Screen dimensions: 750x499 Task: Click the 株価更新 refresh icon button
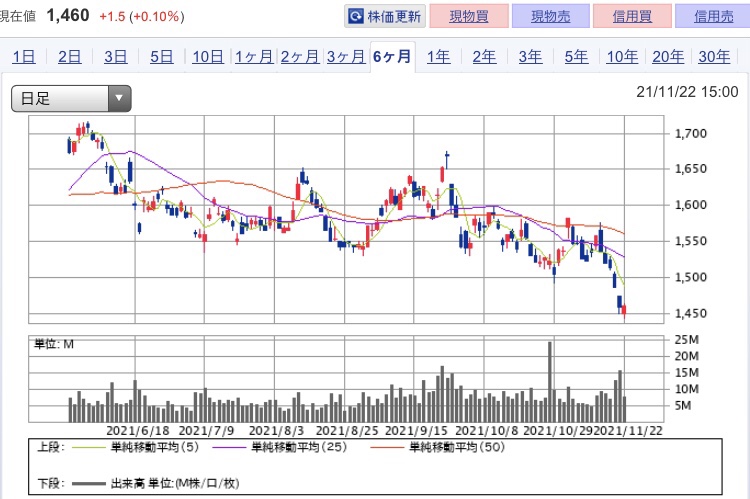[x=385, y=17]
